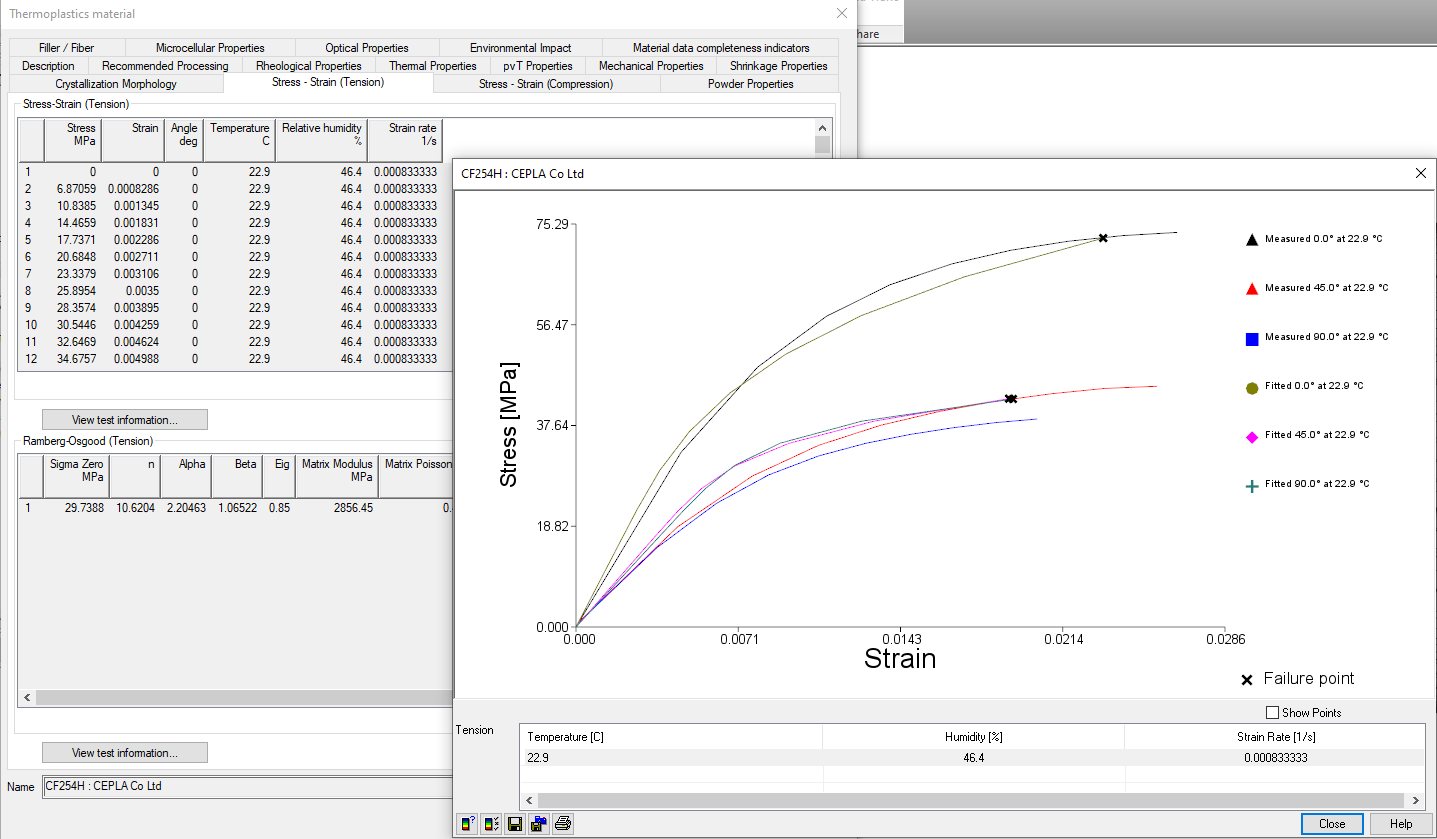Click the Name field containing CF254H
The width and height of the screenshot is (1437, 839).
click(x=246, y=787)
